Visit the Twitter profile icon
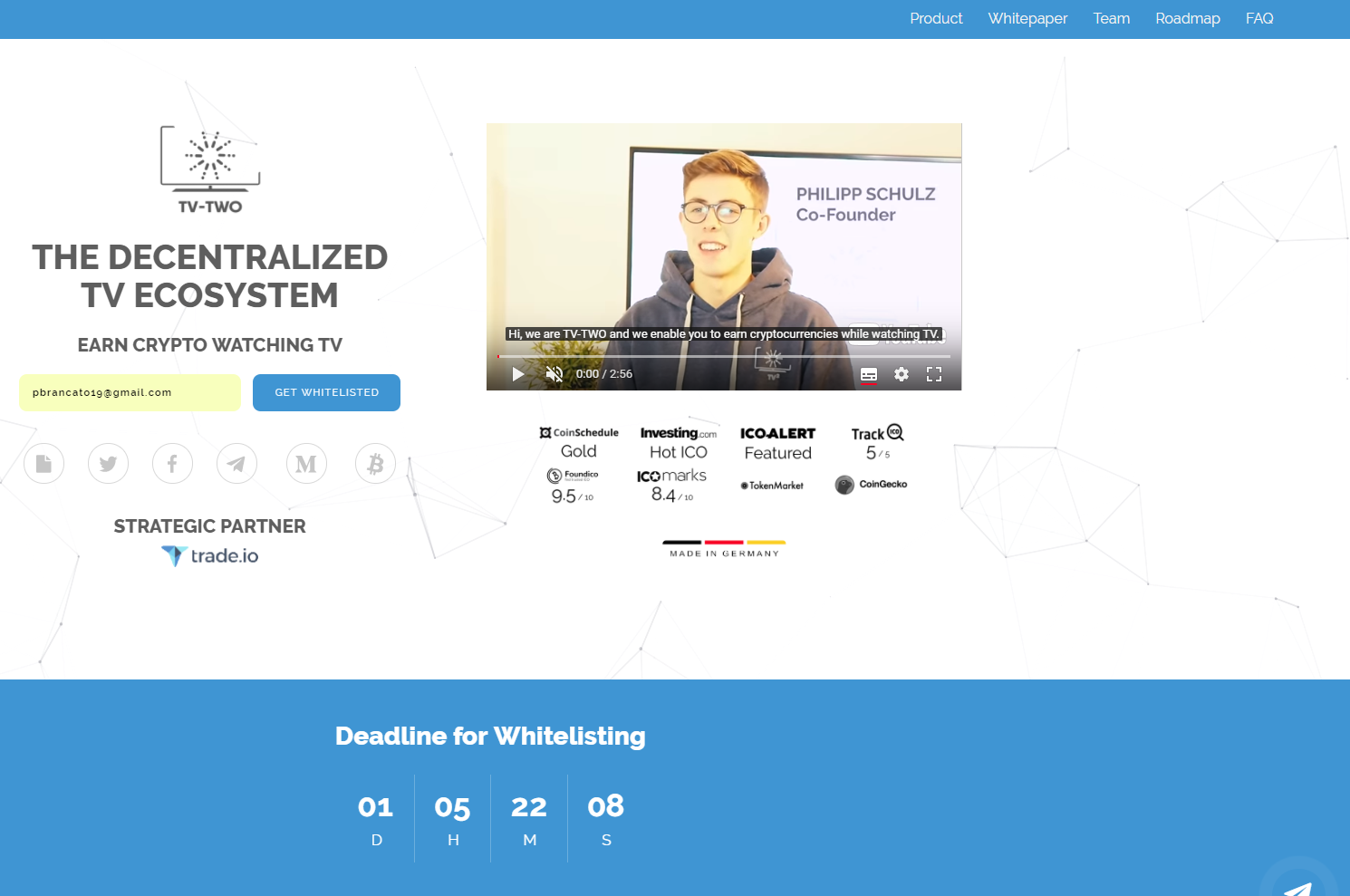 pos(108,464)
